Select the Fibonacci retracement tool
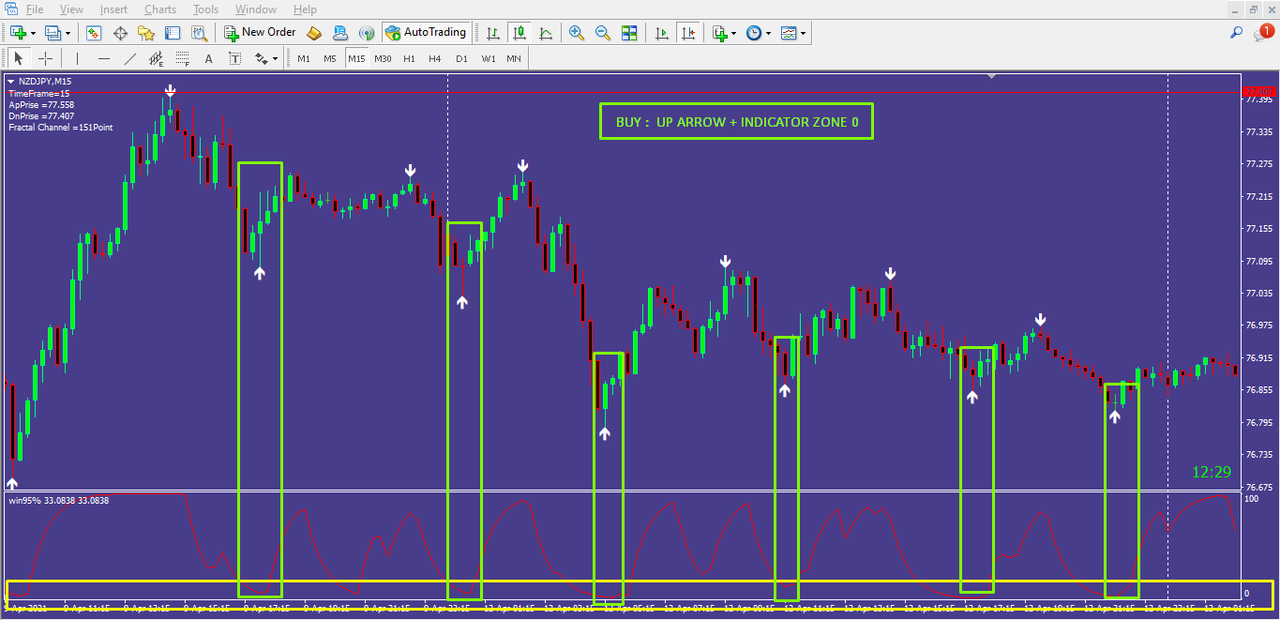Viewport: 1280px width, 621px height. pos(182,58)
